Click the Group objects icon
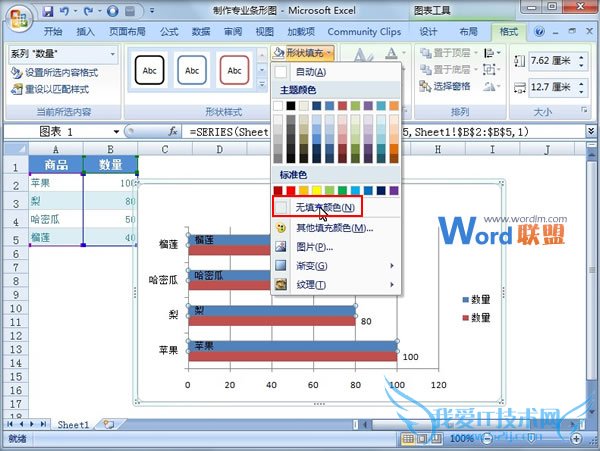 click(489, 69)
